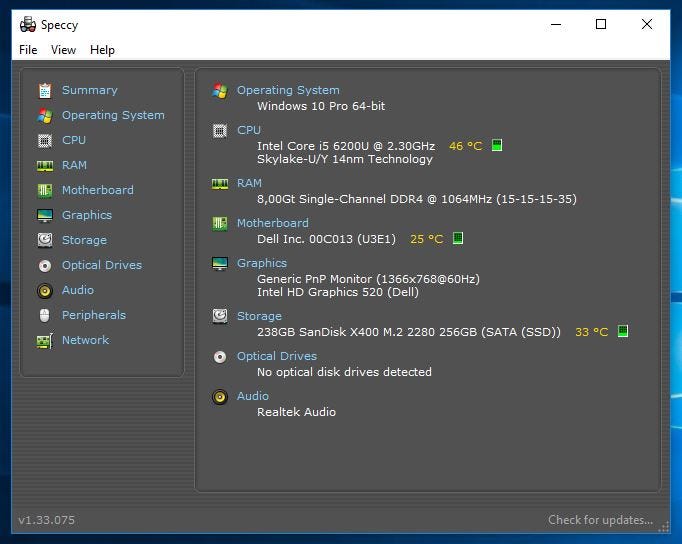Click Check for updates link
The image size is (682, 544).
[600, 520]
